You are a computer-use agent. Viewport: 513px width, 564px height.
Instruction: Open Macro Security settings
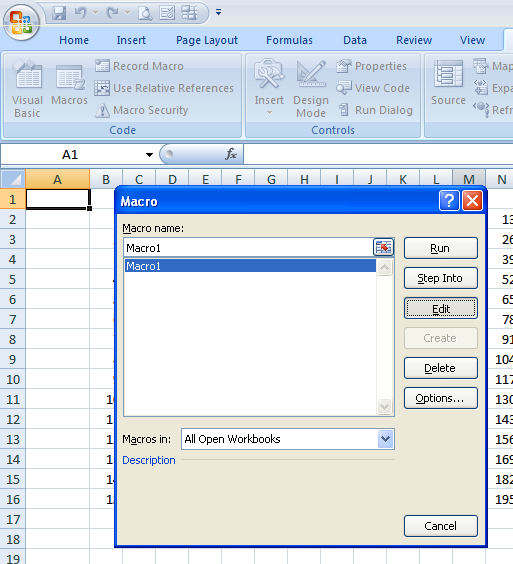point(141,110)
